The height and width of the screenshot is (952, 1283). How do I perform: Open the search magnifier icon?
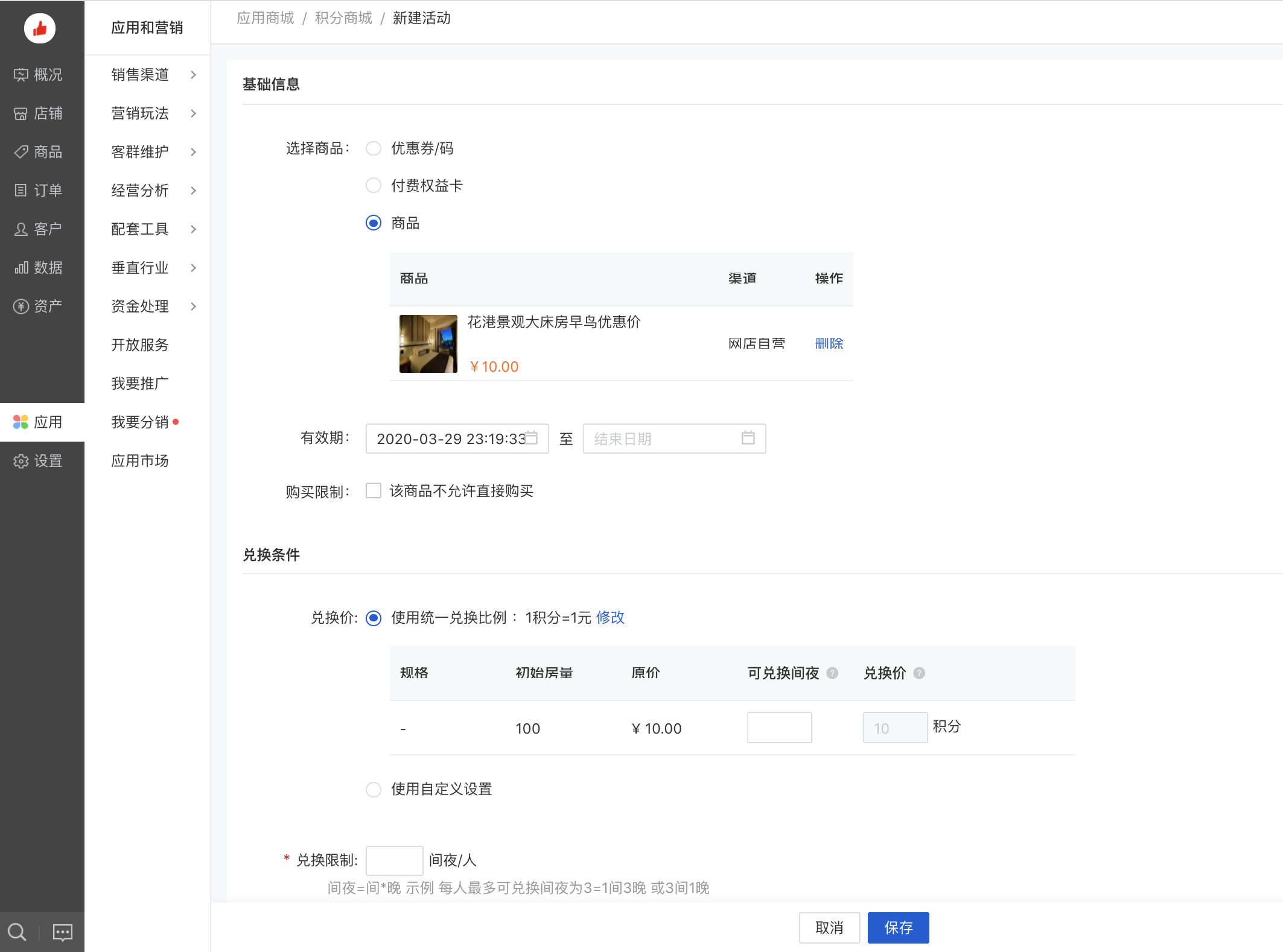click(17, 932)
